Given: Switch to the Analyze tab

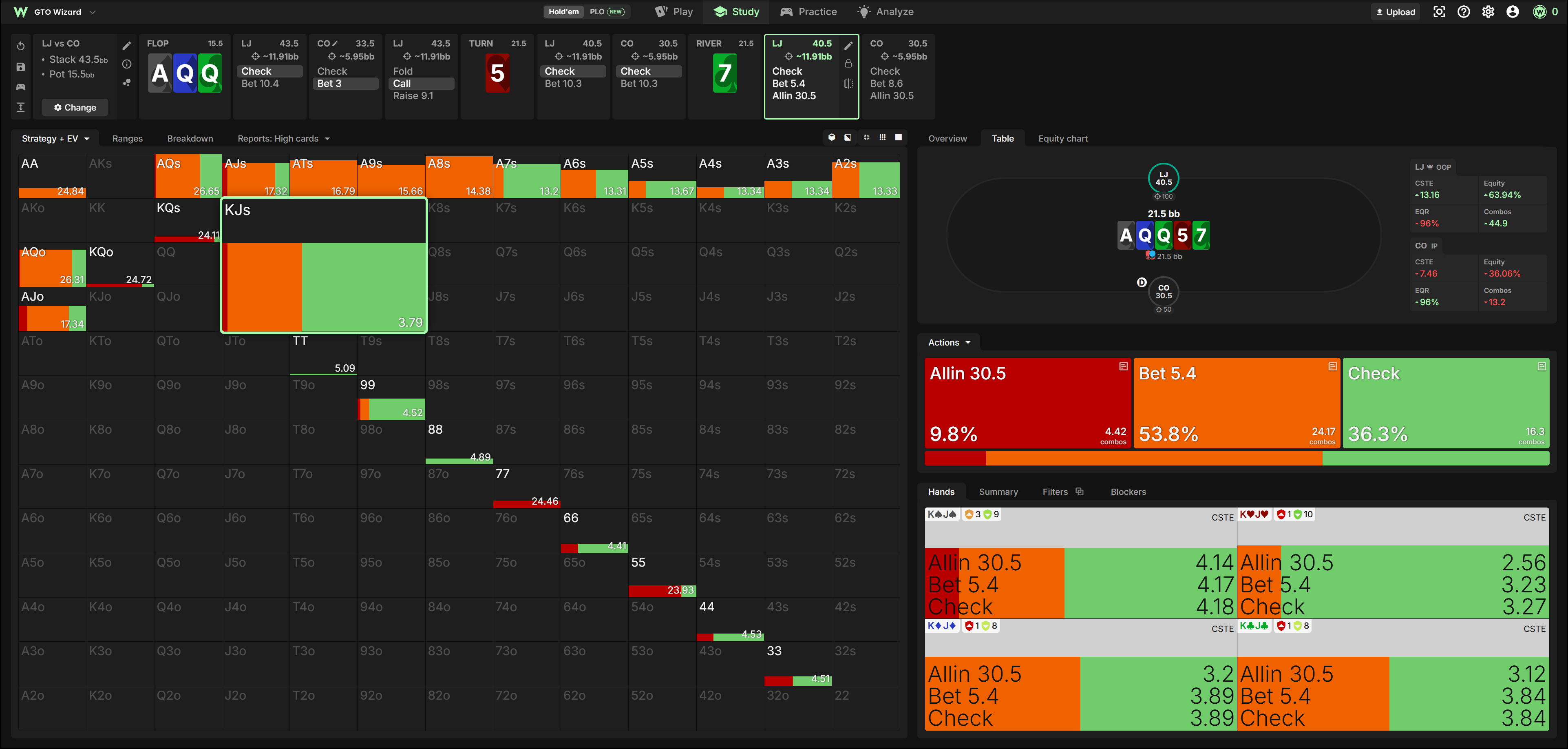Looking at the screenshot, I should [x=885, y=11].
